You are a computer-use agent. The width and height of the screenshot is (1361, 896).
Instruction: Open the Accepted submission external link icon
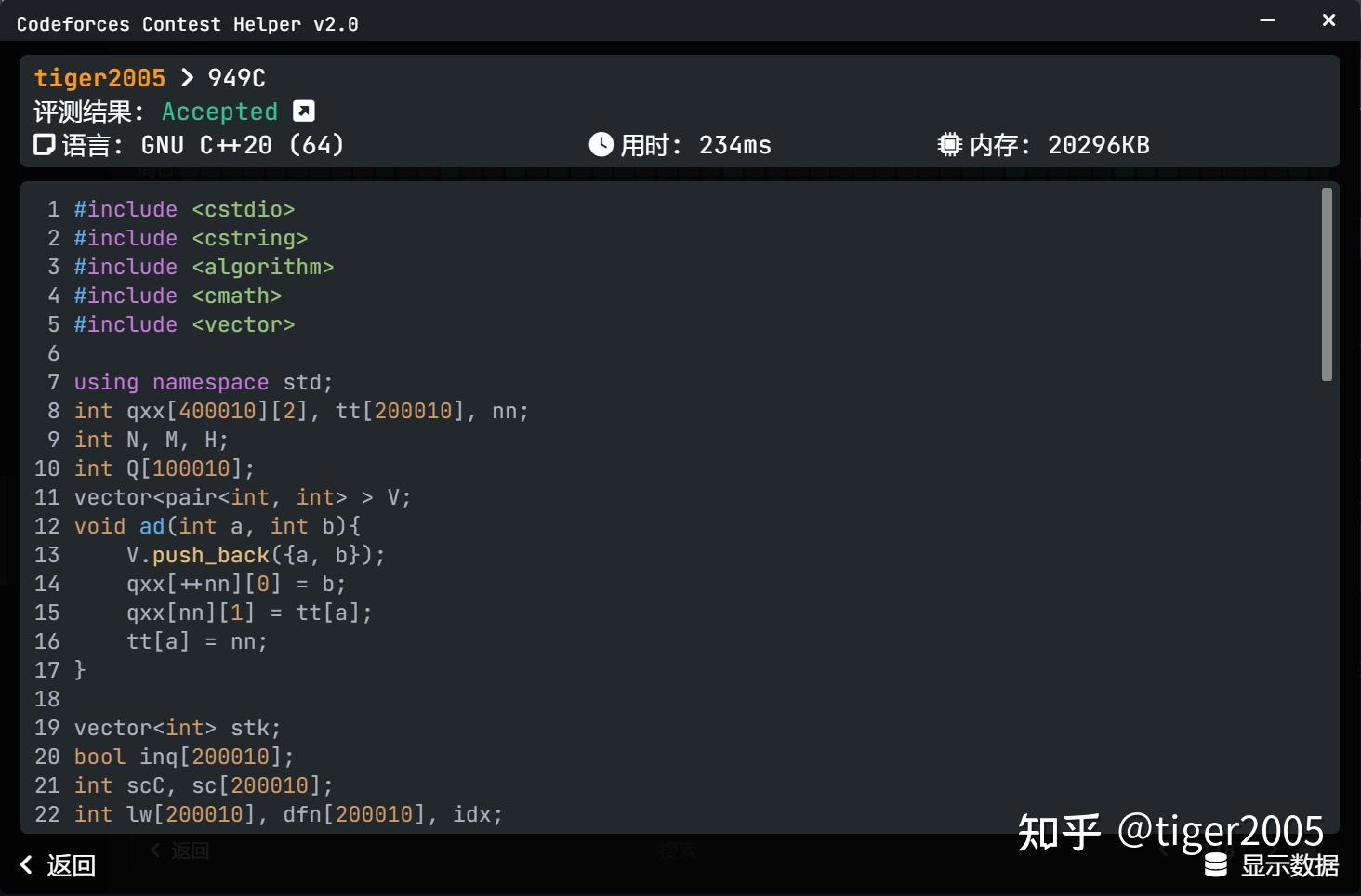304,112
